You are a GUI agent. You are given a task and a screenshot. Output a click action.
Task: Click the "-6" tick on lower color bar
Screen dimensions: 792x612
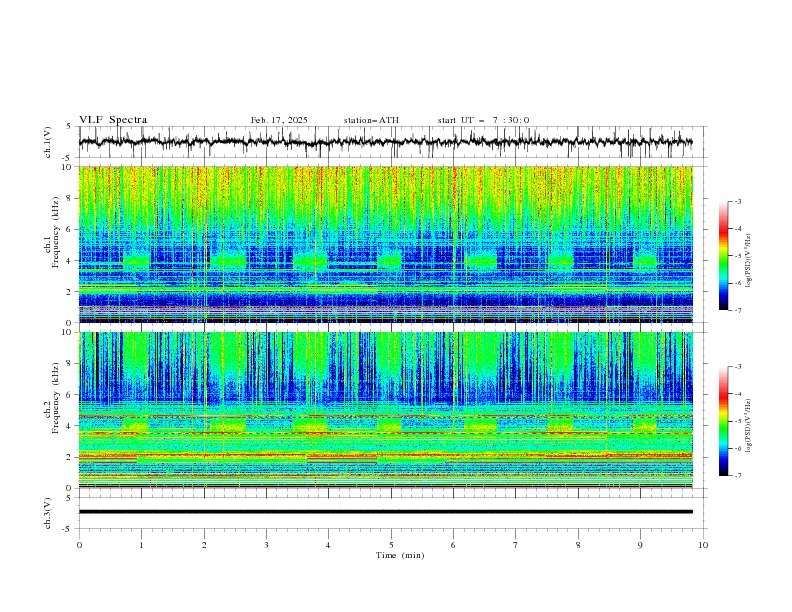(737, 448)
